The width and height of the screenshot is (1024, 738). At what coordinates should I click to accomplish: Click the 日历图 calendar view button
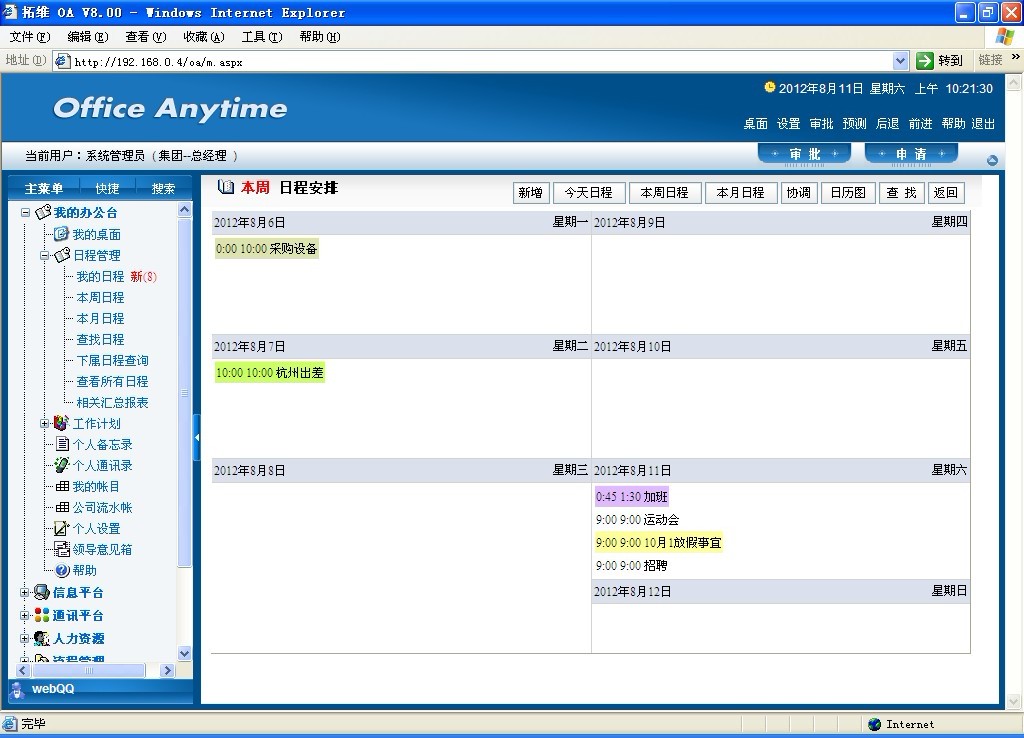[848, 193]
